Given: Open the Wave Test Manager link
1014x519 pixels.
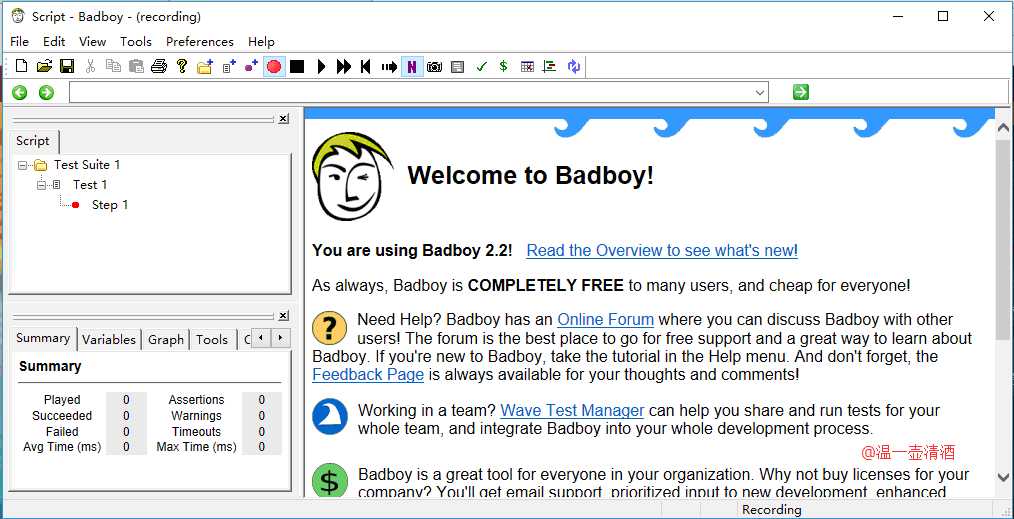Looking at the screenshot, I should click(x=572, y=410).
